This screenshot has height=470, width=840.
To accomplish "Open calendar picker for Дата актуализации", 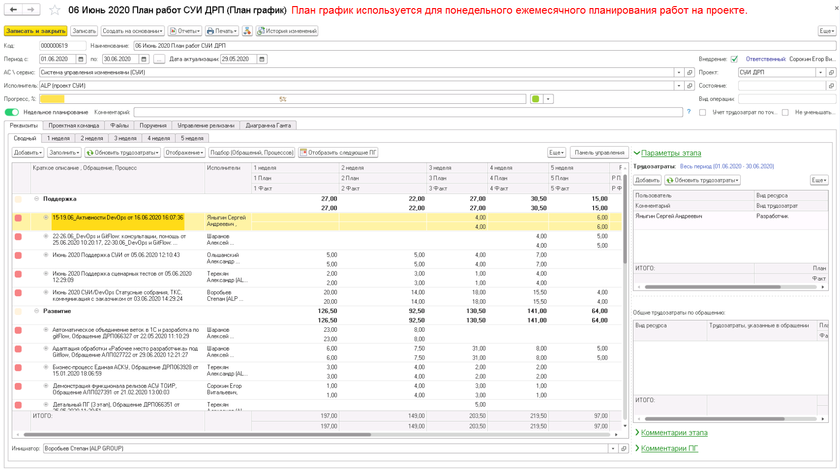I will click(x=262, y=59).
